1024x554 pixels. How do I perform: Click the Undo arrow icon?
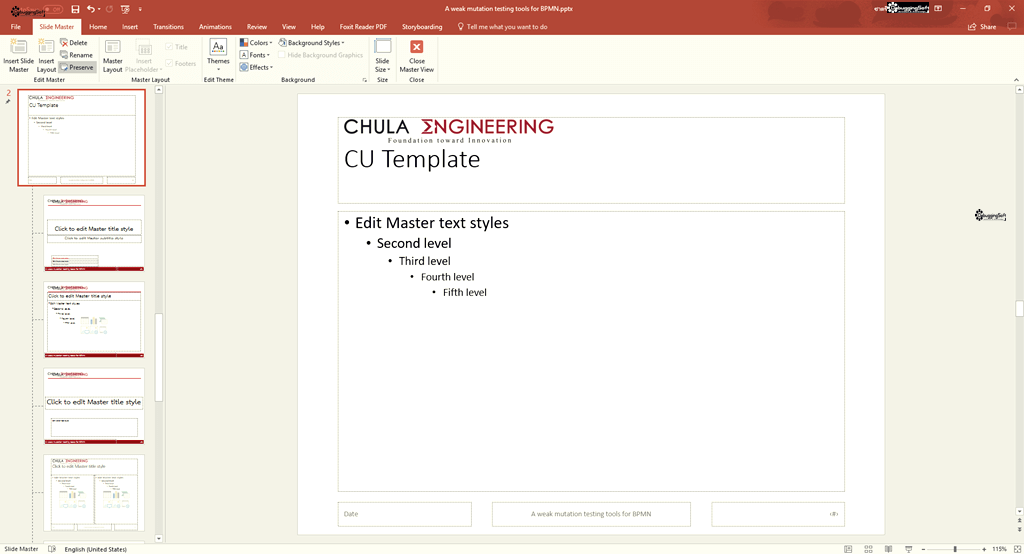tap(91, 9)
